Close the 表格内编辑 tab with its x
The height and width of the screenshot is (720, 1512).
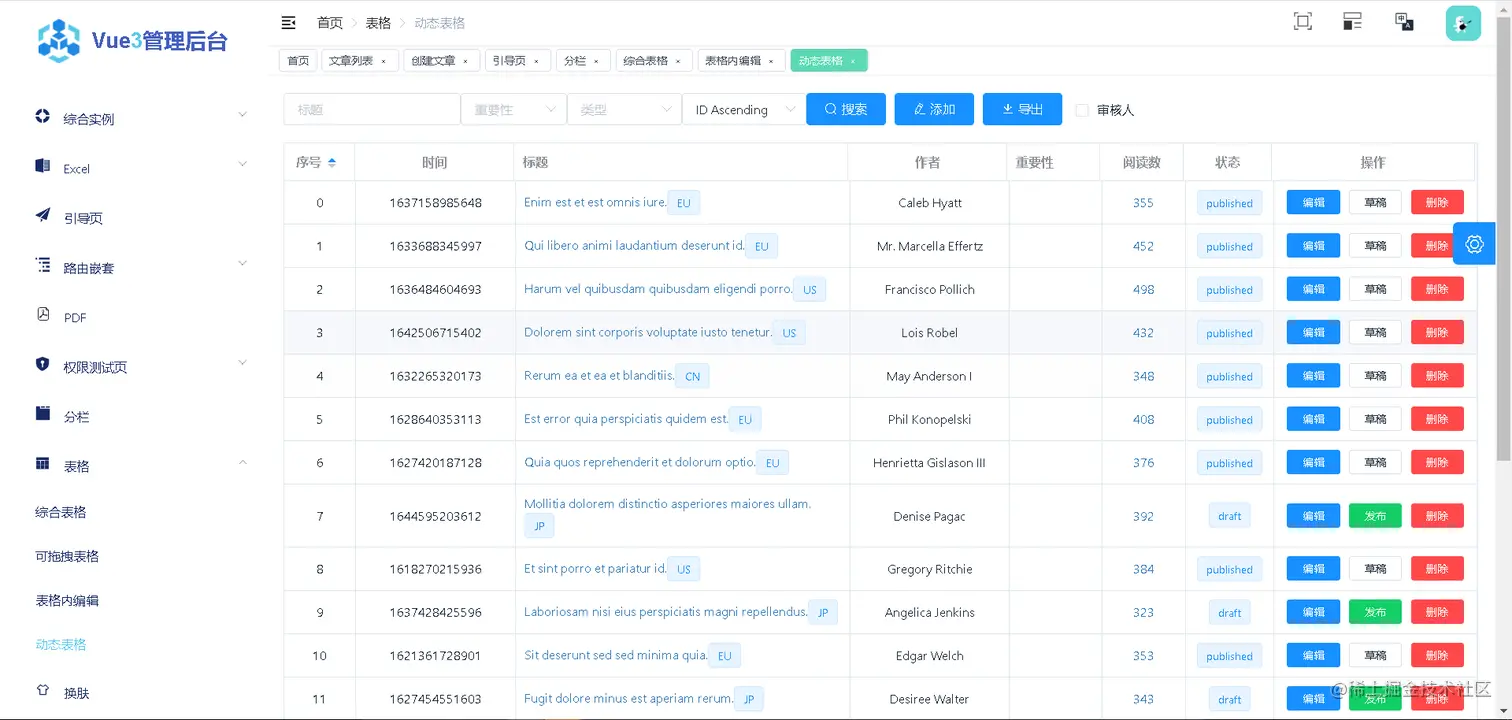[x=771, y=61]
